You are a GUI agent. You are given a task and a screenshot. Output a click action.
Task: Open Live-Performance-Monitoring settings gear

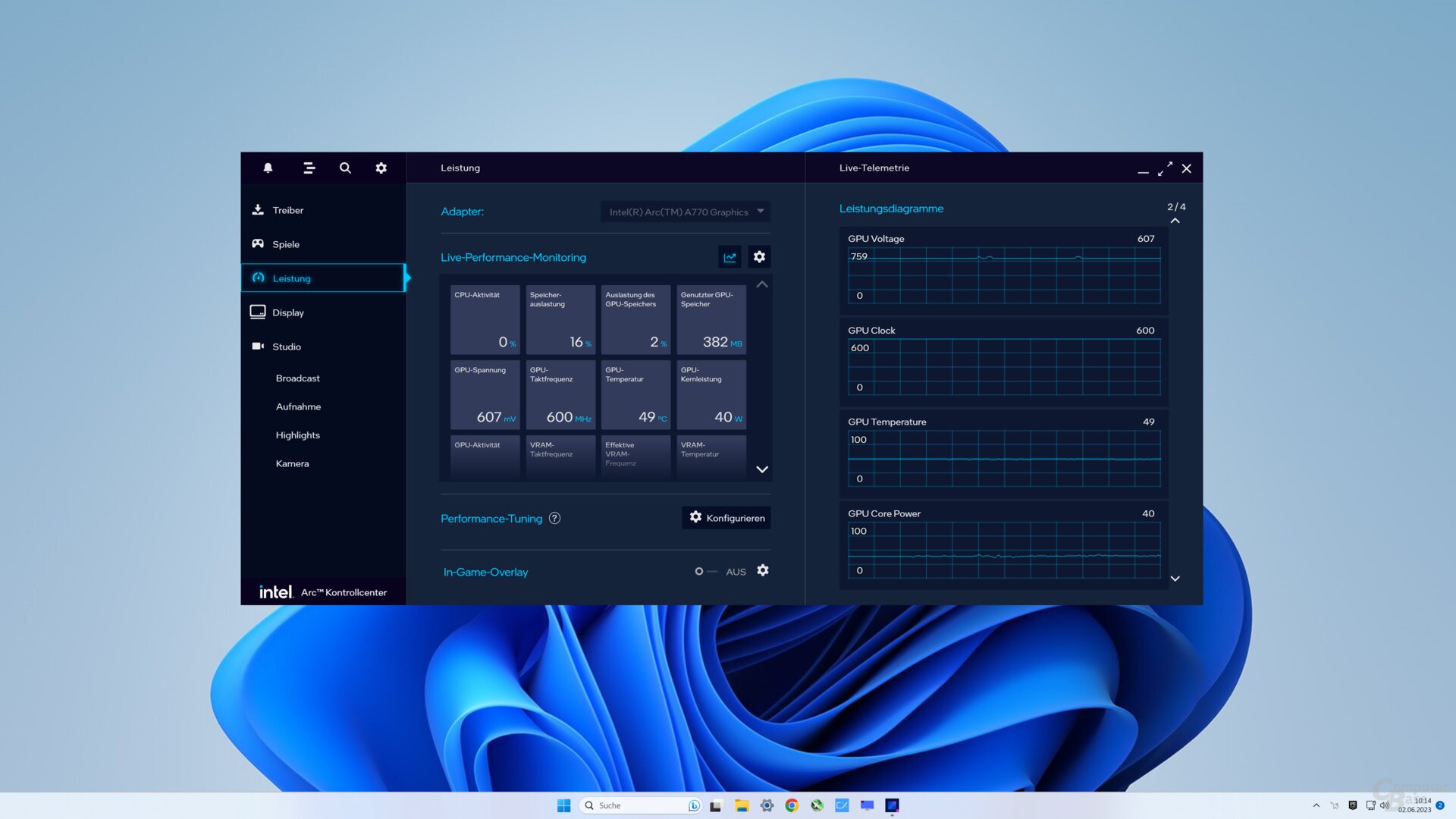(759, 257)
